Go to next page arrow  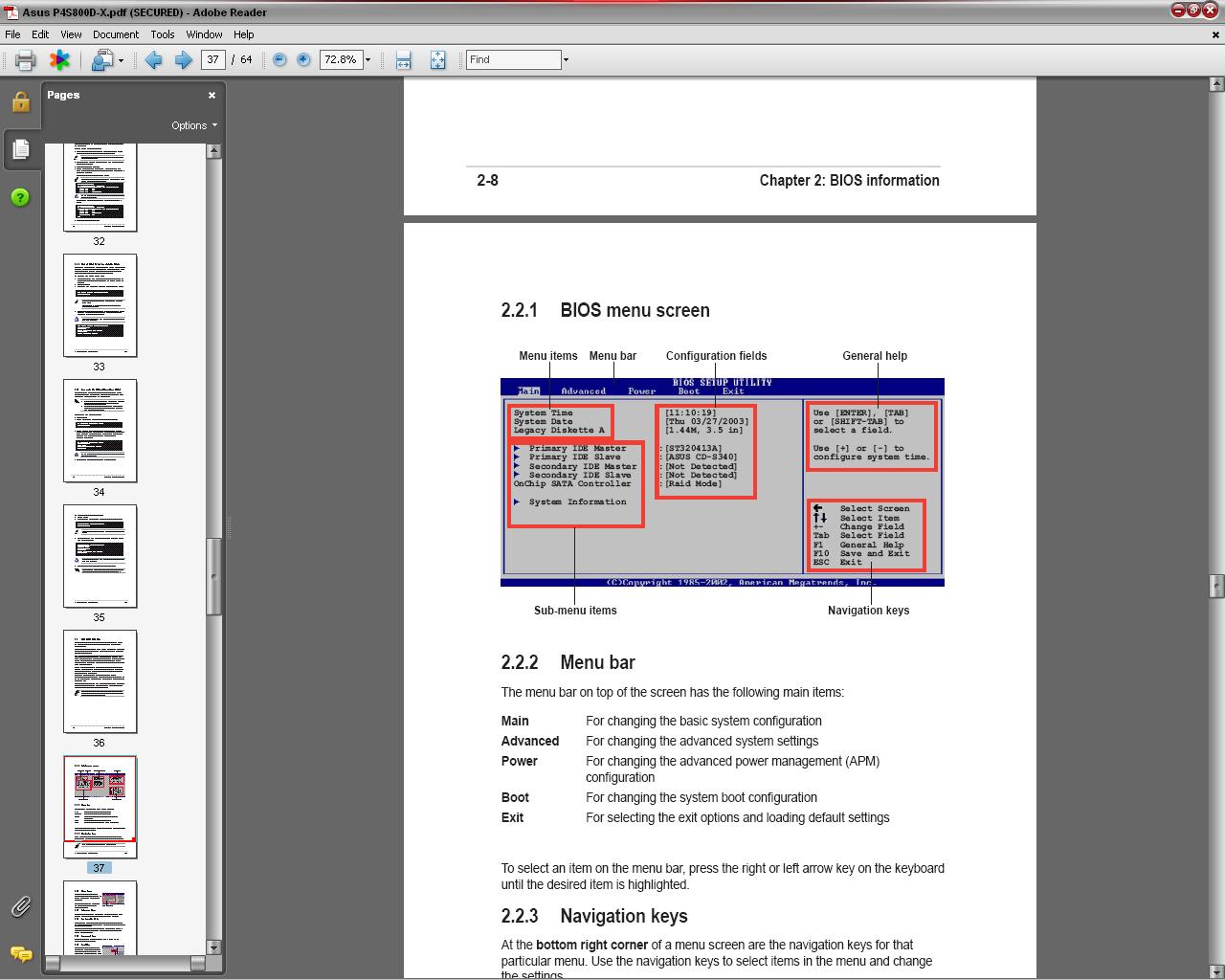coord(183,59)
